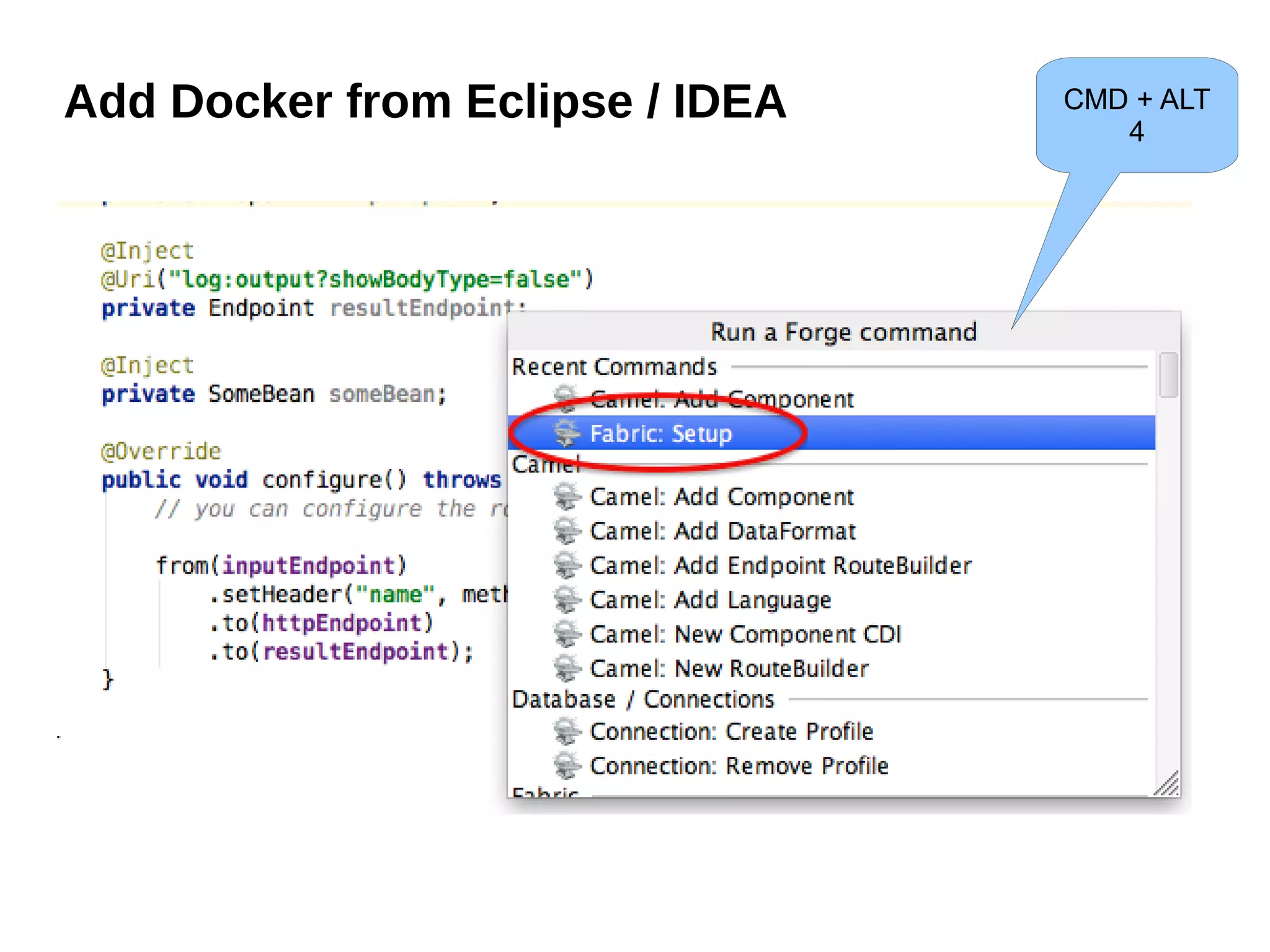Image resolution: width=1270 pixels, height=952 pixels.
Task: Click the Run a Forge command title
Action: click(x=843, y=332)
